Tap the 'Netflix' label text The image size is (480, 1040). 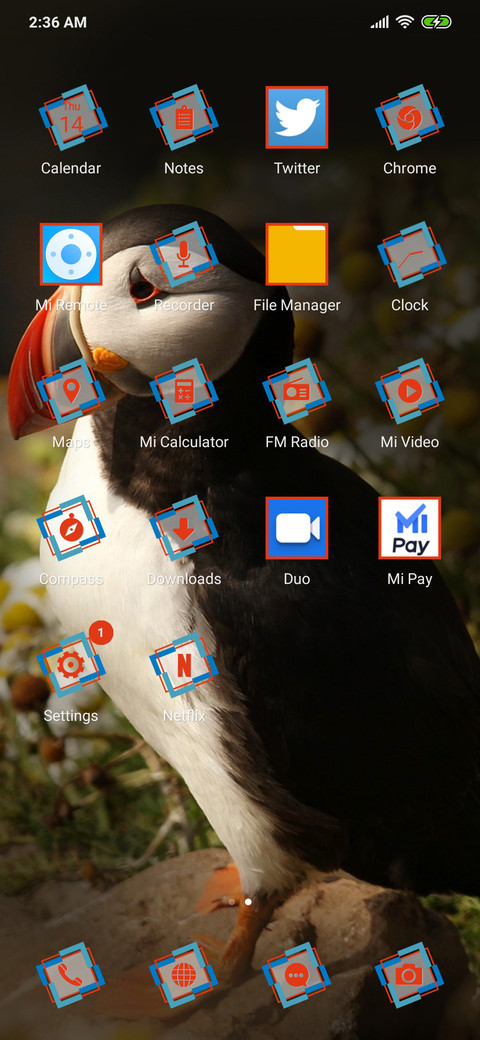pos(184,716)
